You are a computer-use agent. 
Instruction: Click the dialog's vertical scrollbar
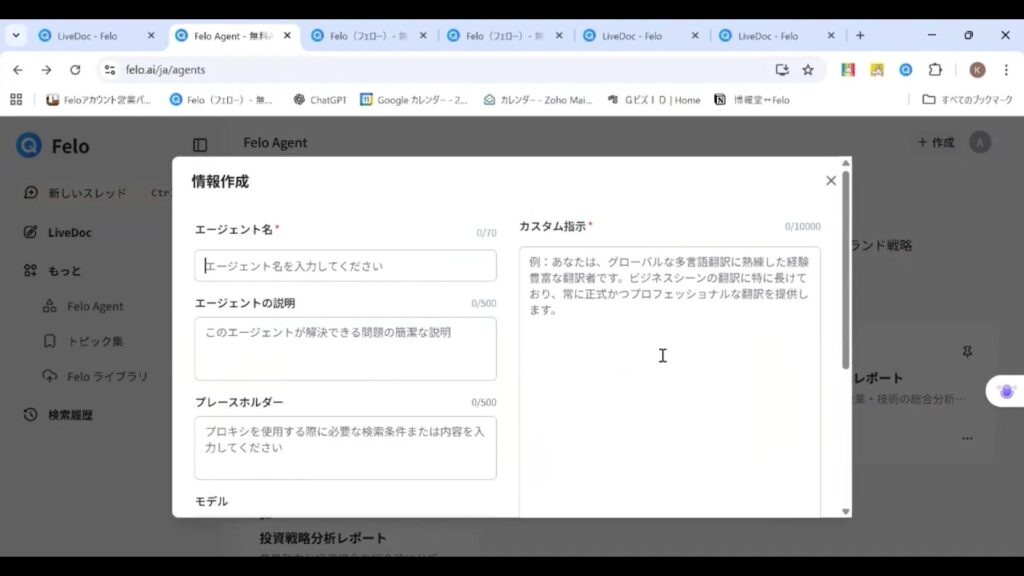846,270
